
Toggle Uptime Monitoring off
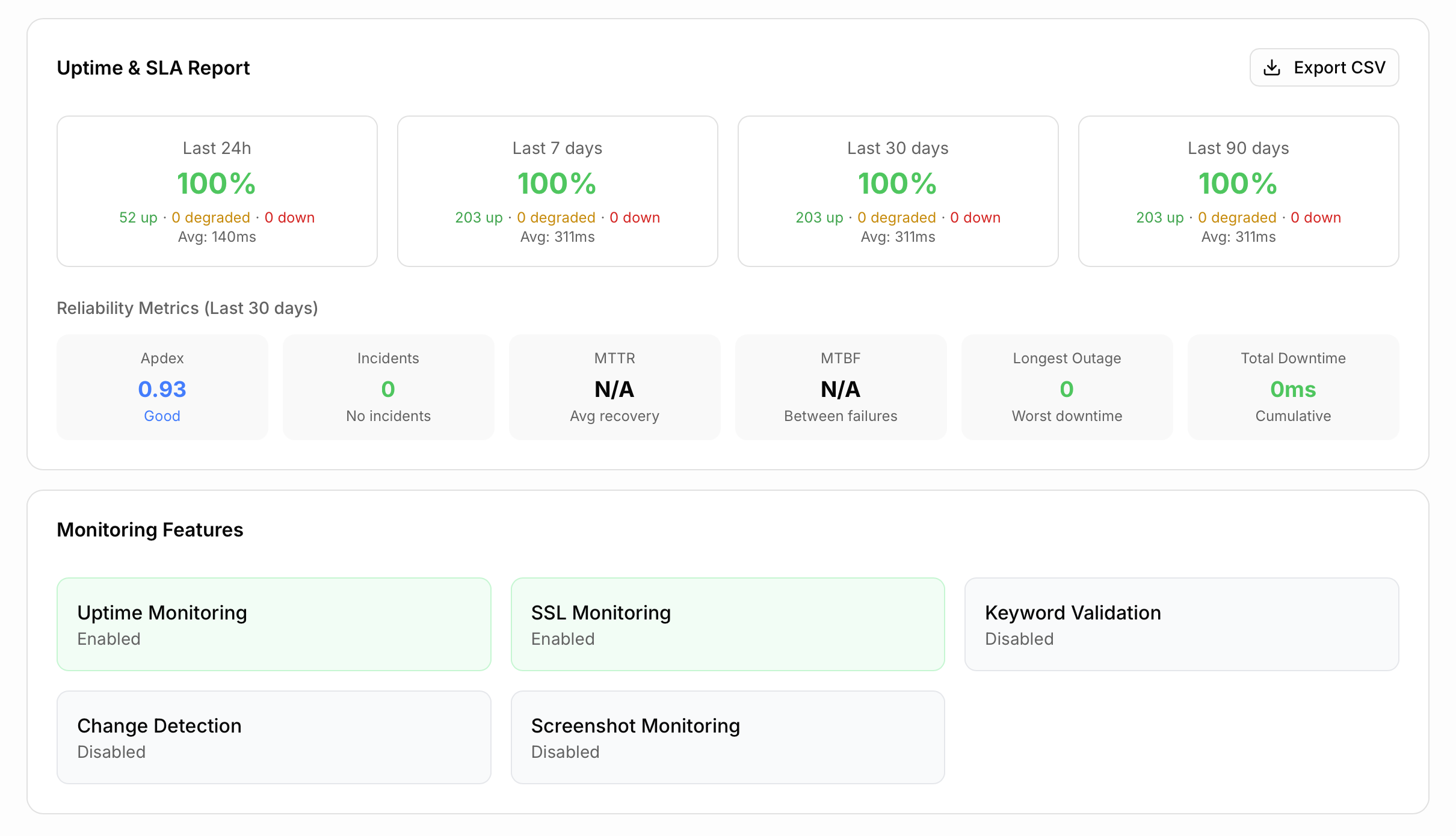tap(274, 624)
